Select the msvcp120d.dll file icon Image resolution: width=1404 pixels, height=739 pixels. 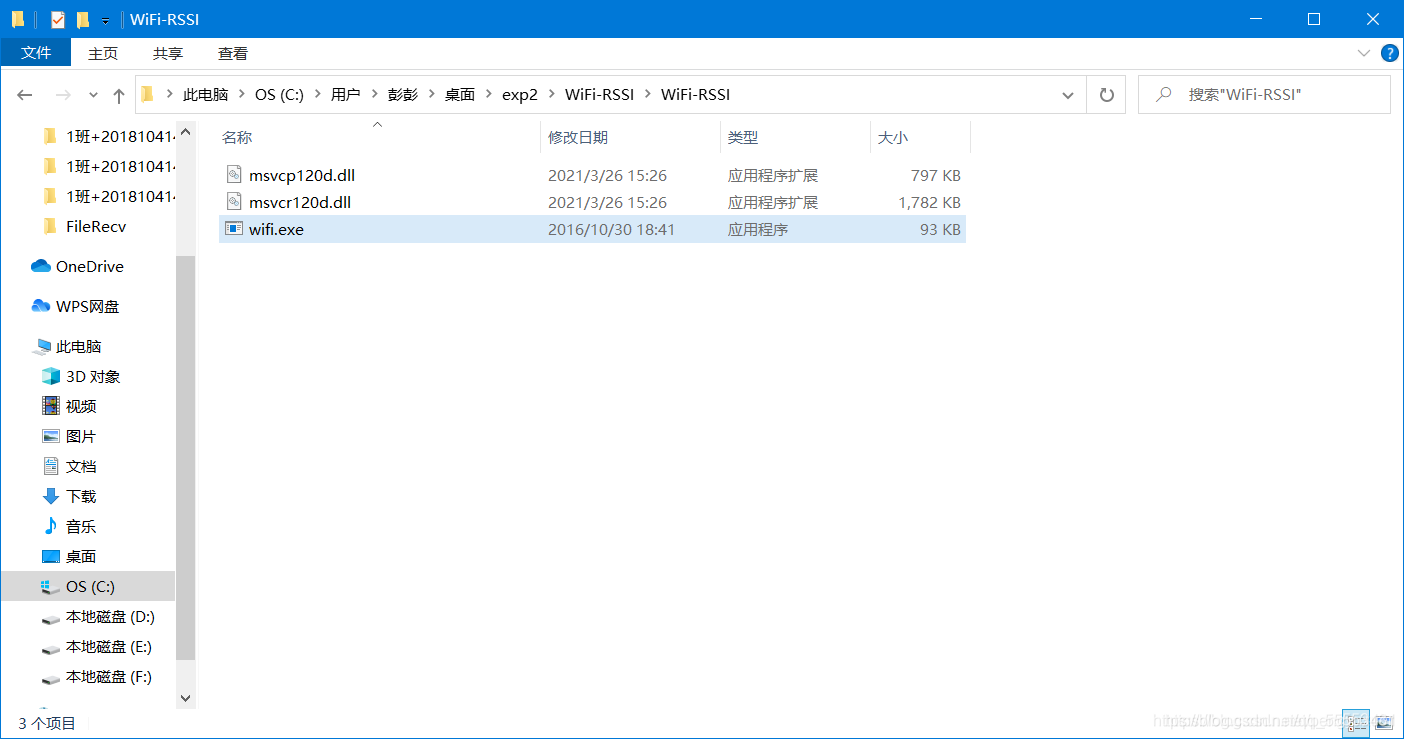point(234,175)
